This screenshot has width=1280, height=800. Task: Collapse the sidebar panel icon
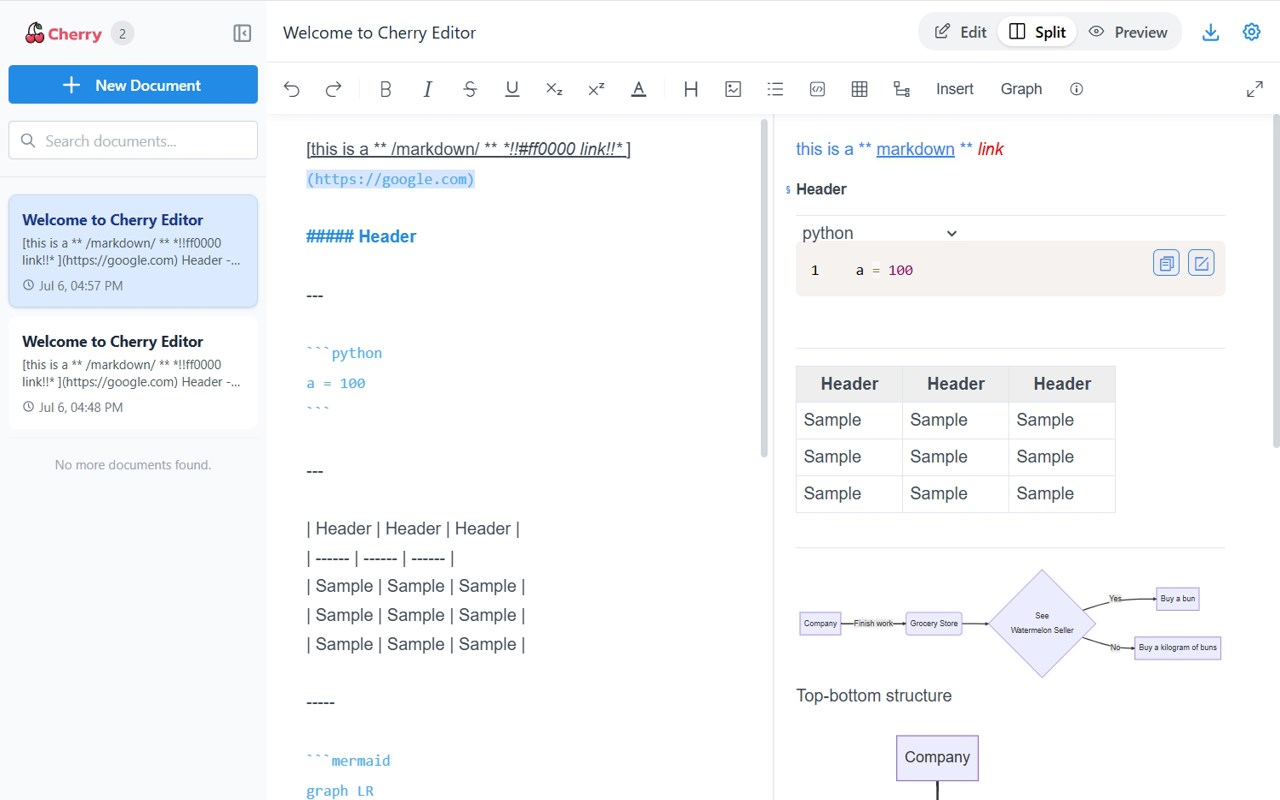[x=242, y=33]
